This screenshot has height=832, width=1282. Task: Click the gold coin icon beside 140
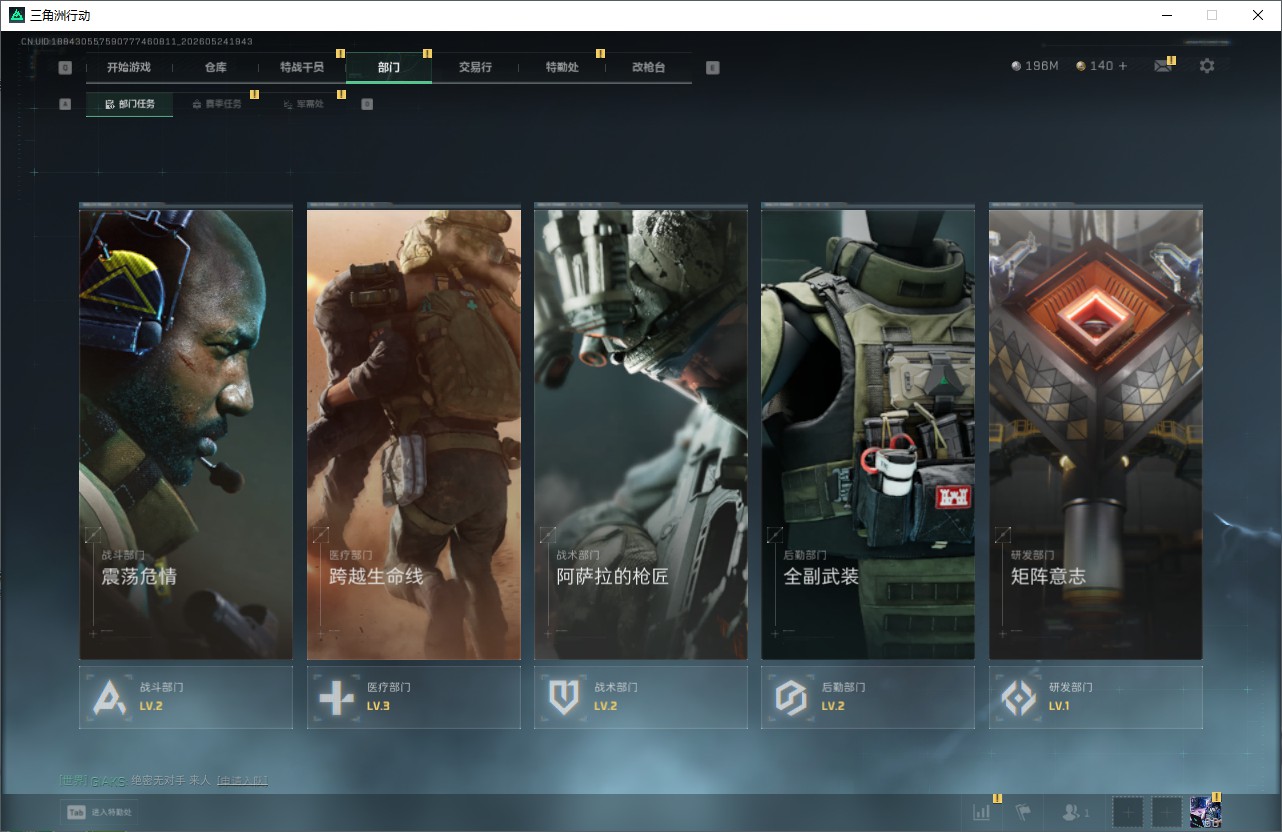1081,66
